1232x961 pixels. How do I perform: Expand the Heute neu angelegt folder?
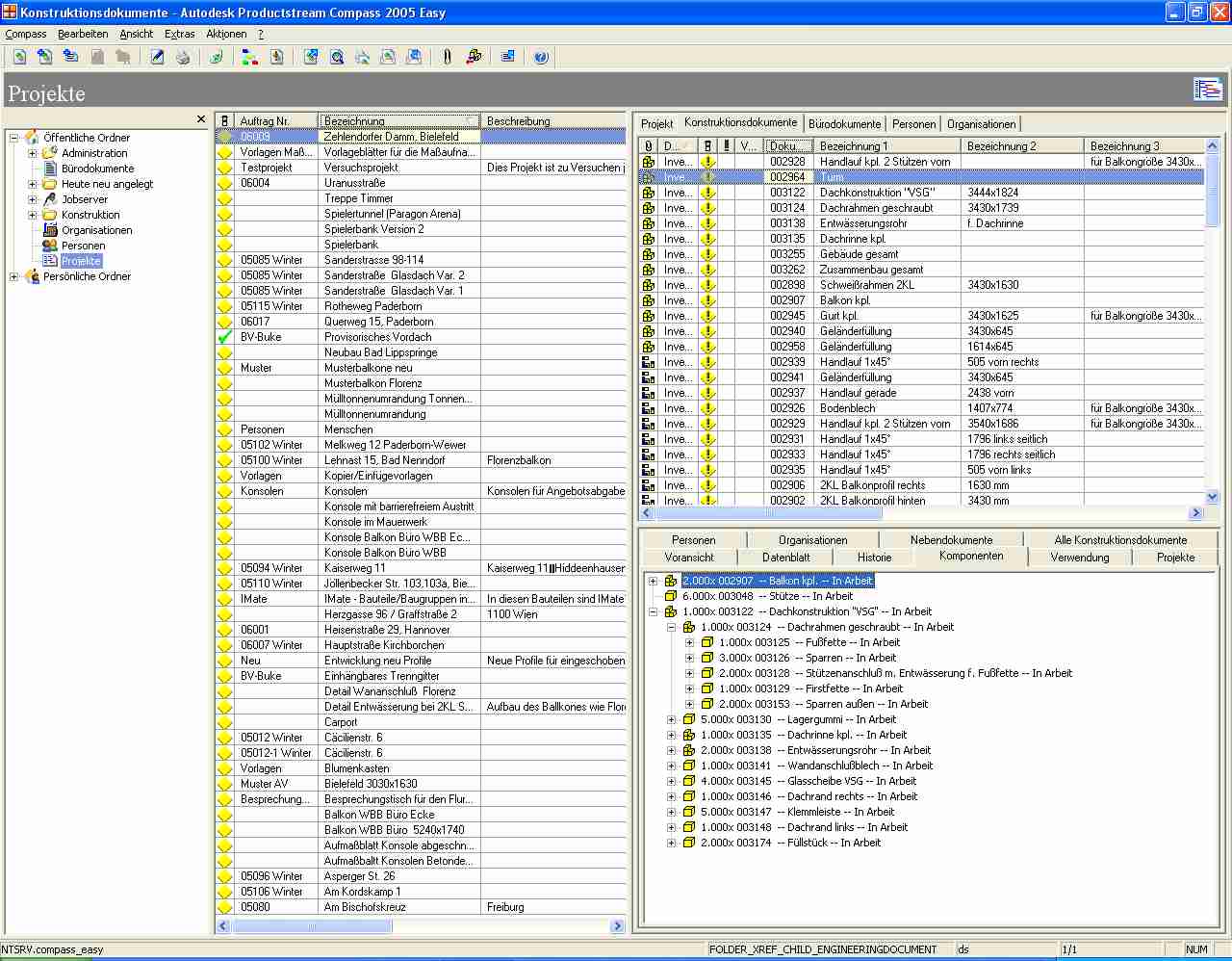click(33, 184)
